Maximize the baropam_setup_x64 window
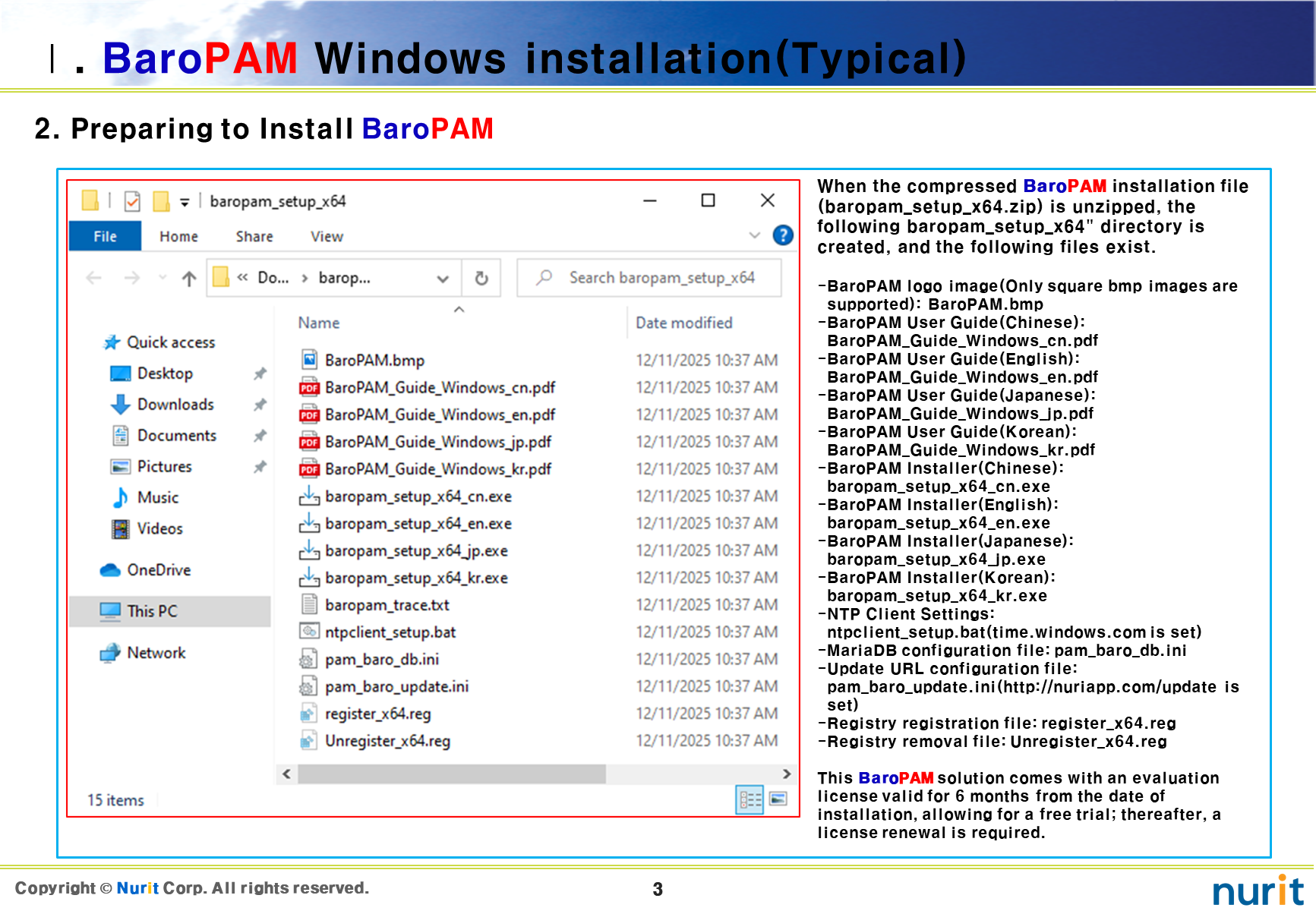Viewport: 1316px width, 911px height. (708, 200)
